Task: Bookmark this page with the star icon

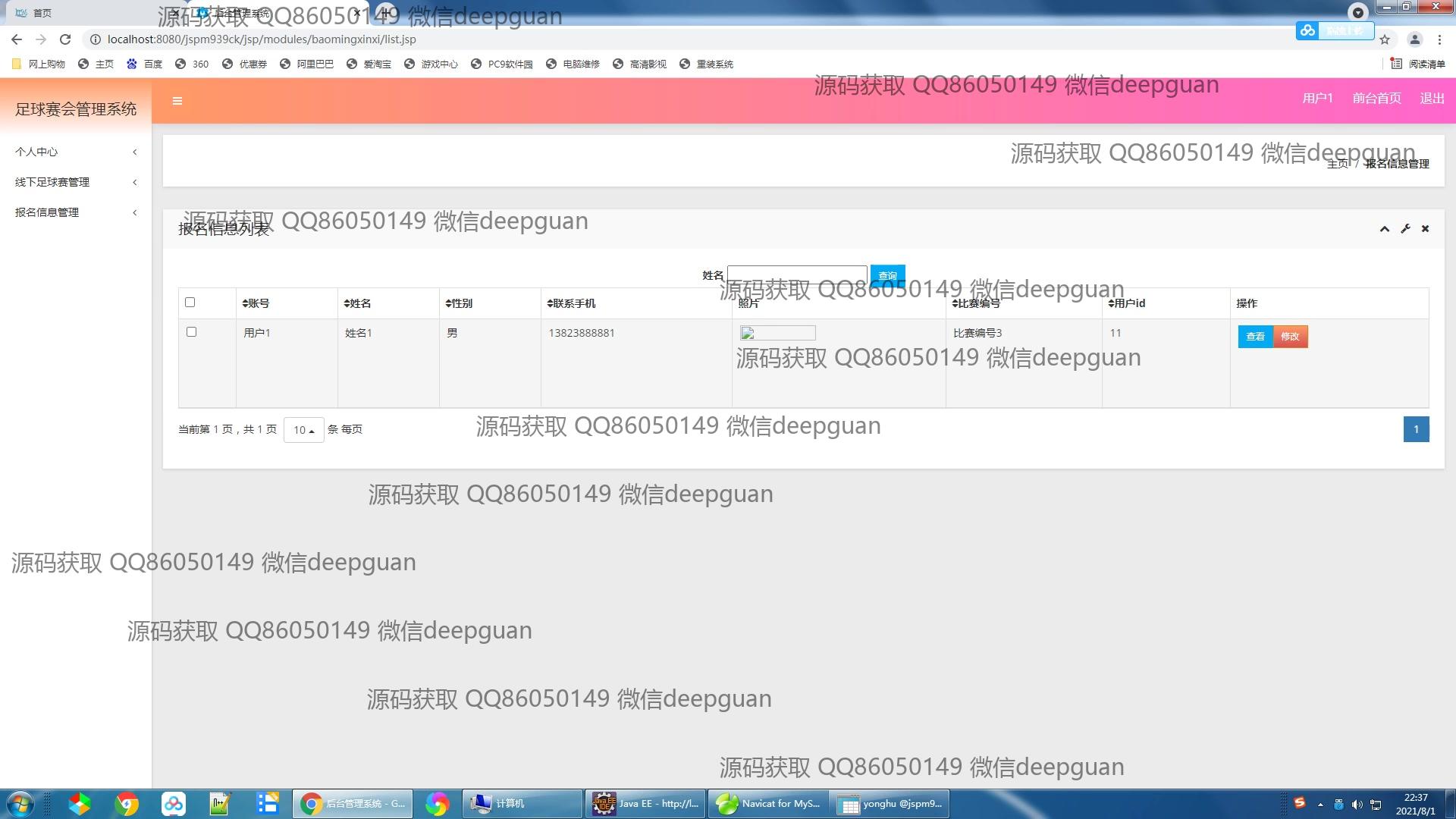Action: 1385,39
